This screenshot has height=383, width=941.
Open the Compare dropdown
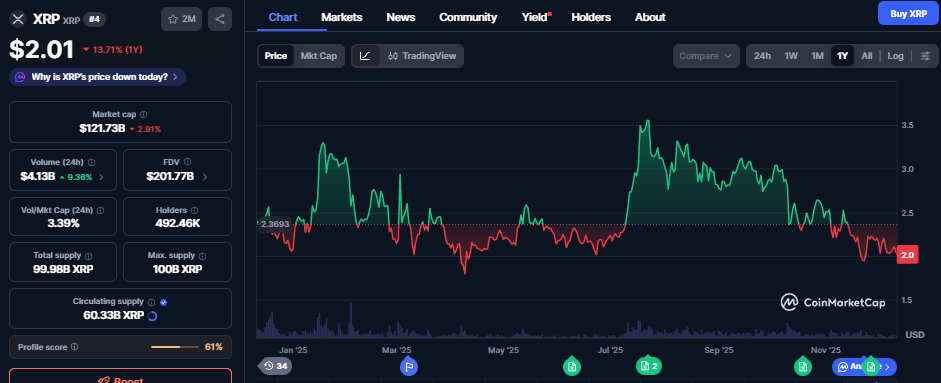706,56
